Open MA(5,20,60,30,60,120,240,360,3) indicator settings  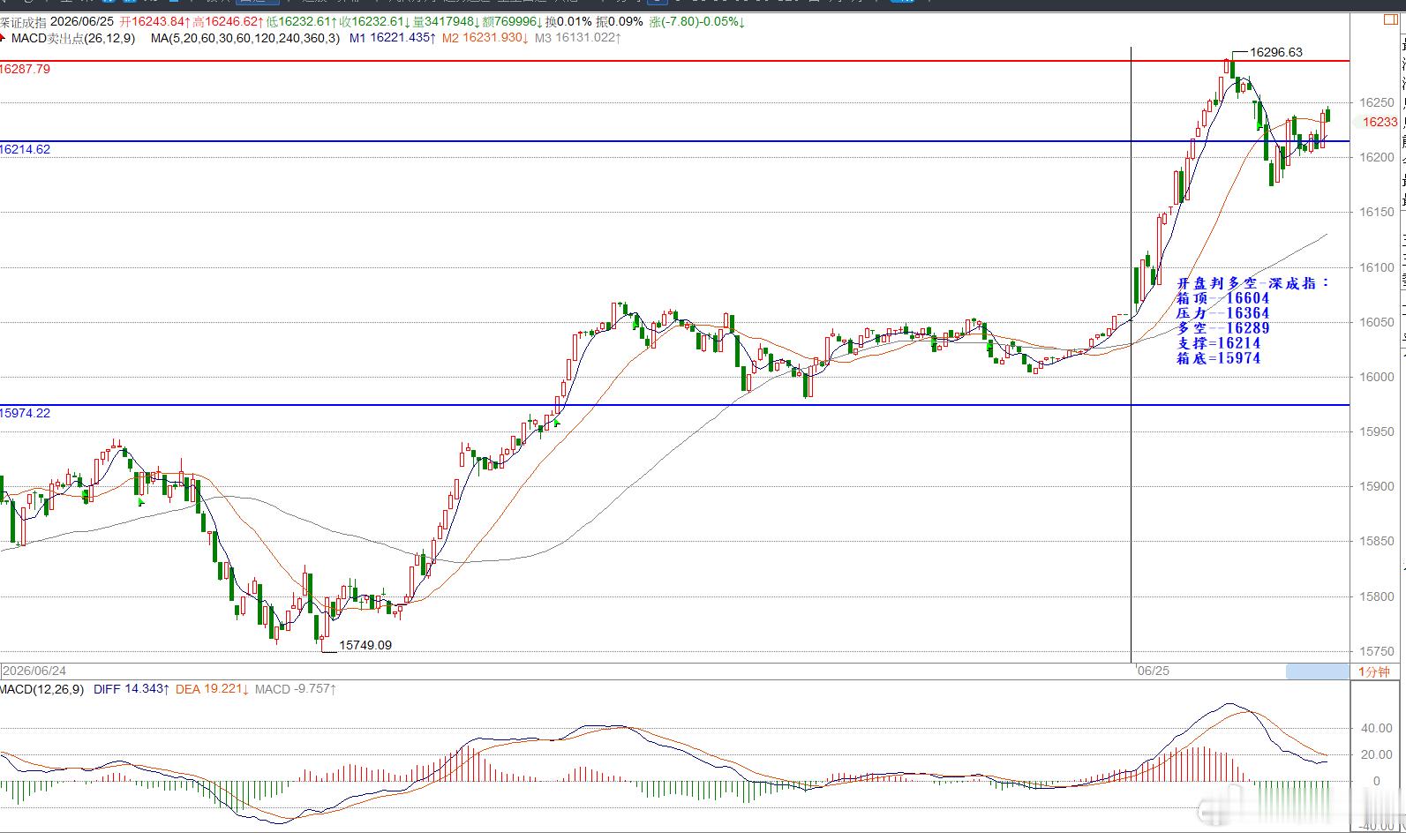pyautogui.click(x=244, y=38)
